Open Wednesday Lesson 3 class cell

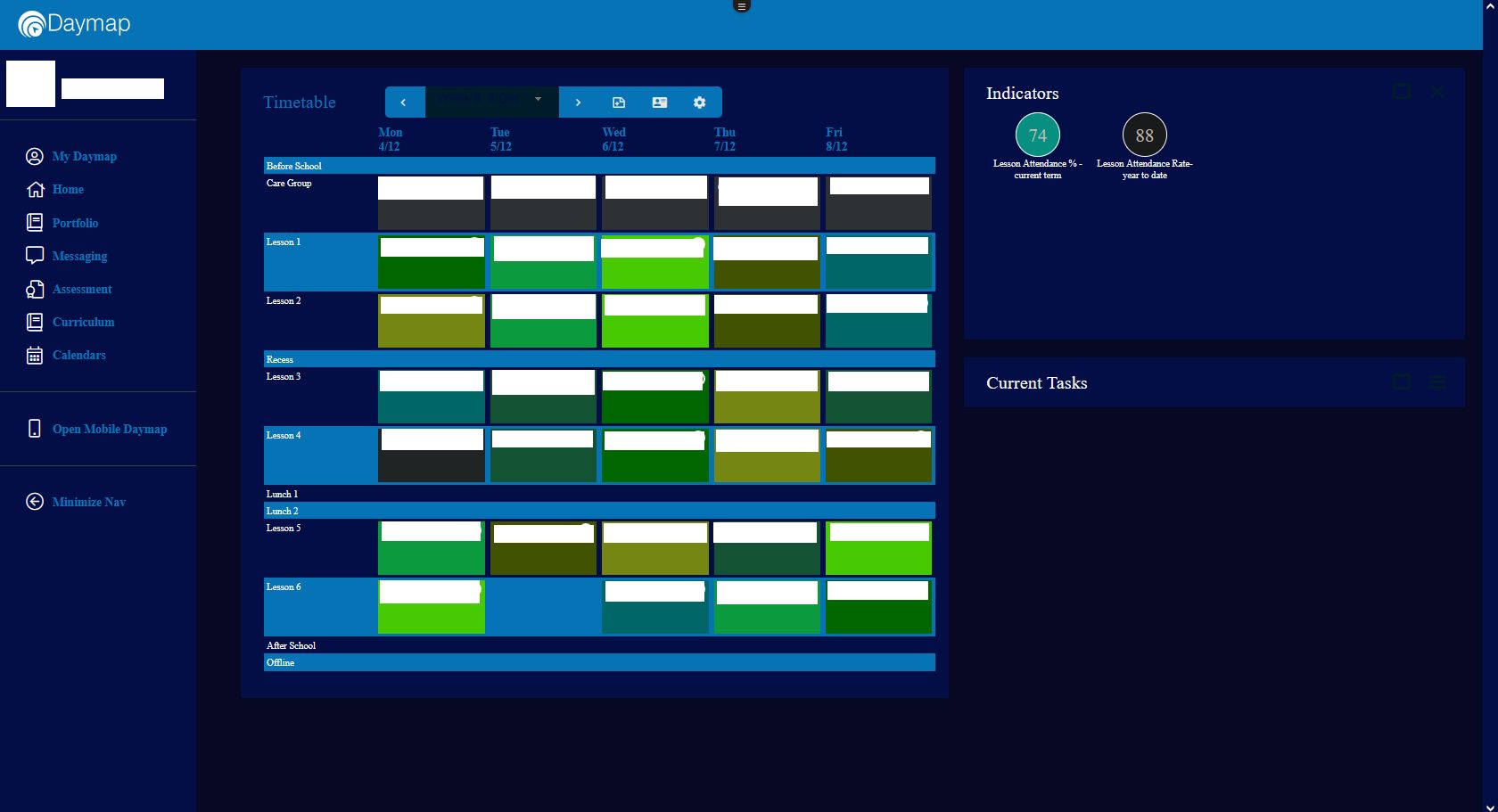(655, 397)
